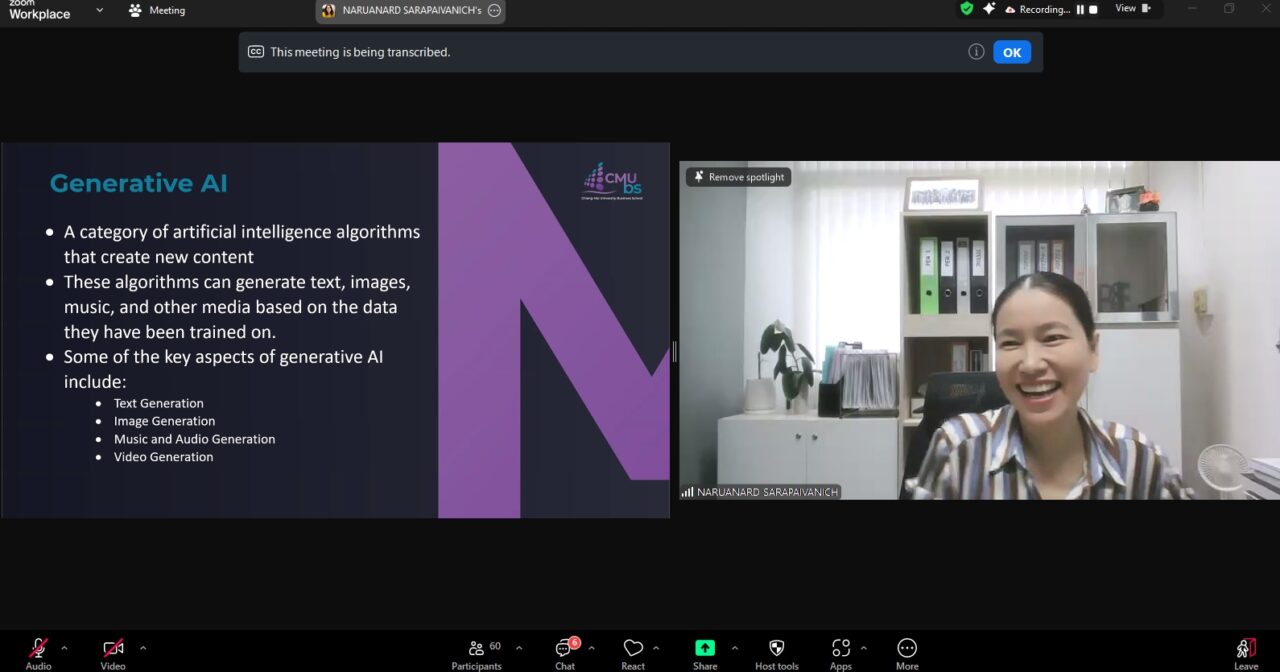1280x672 pixels.
Task: Open video settings chevron next to Video
Action: click(x=143, y=648)
